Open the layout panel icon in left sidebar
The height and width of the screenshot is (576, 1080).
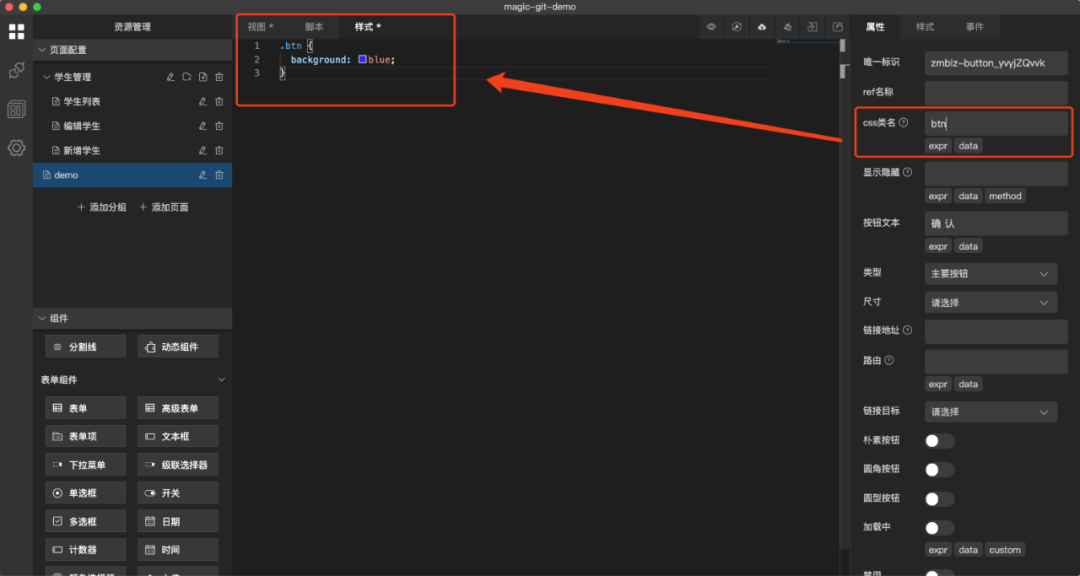17,109
